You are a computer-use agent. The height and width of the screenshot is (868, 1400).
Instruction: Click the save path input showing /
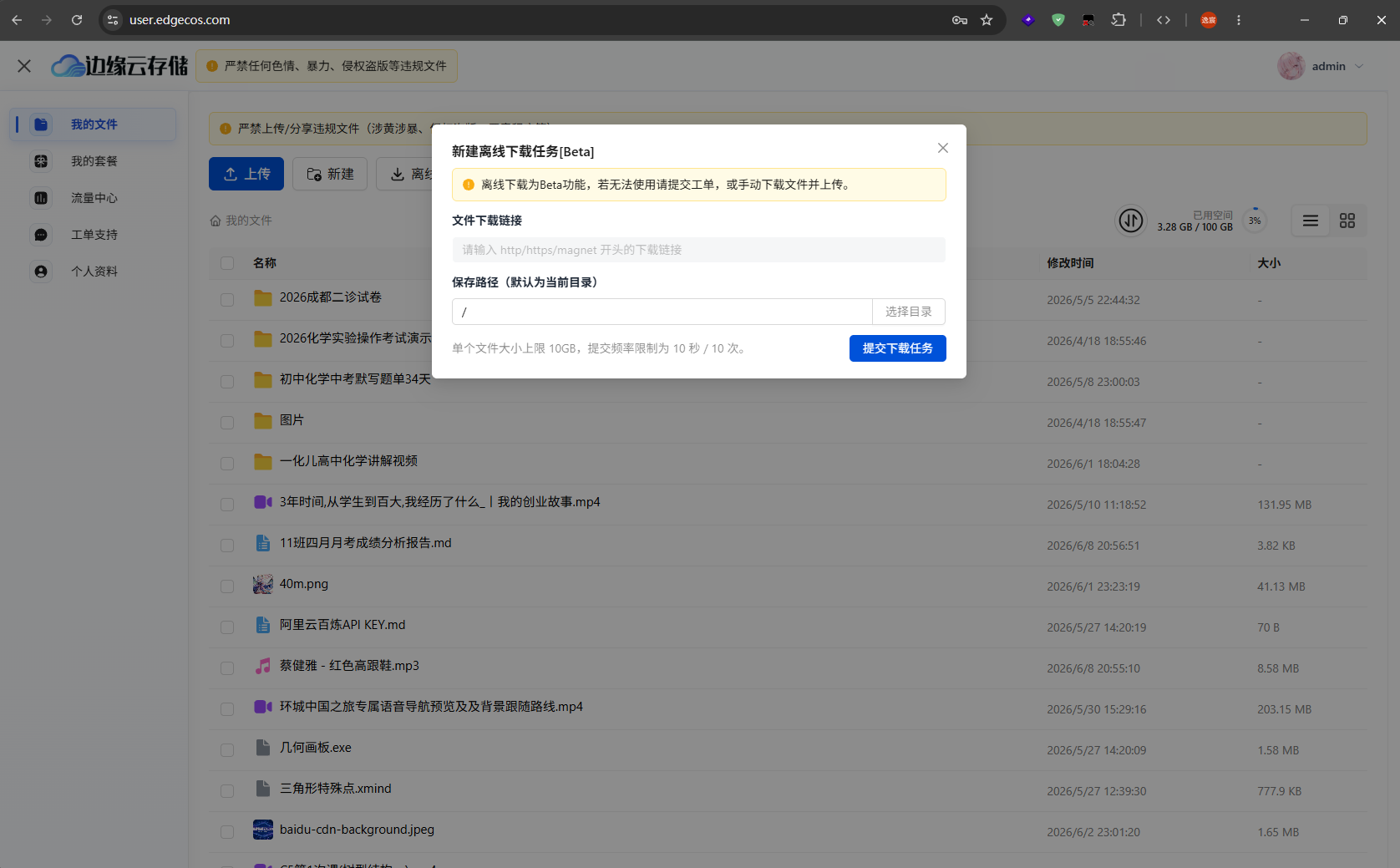click(662, 312)
